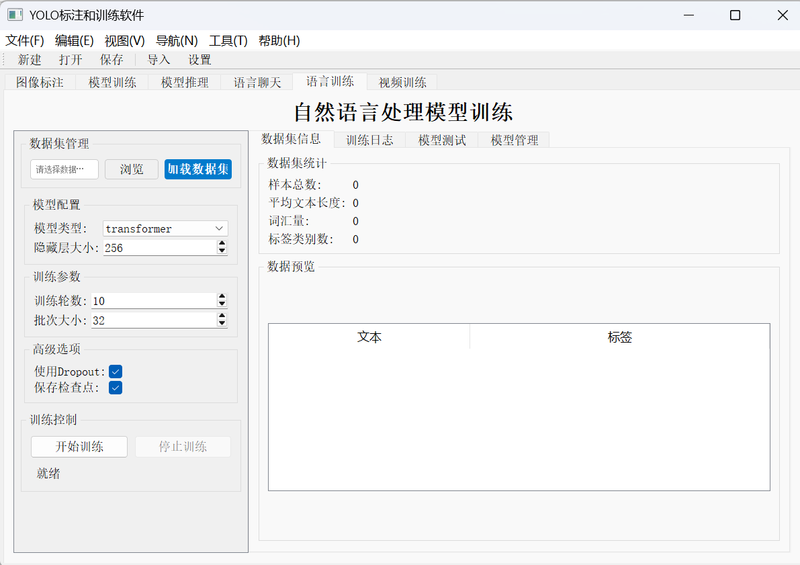
Task: Click the 开始训练 button
Action: click(x=79, y=447)
